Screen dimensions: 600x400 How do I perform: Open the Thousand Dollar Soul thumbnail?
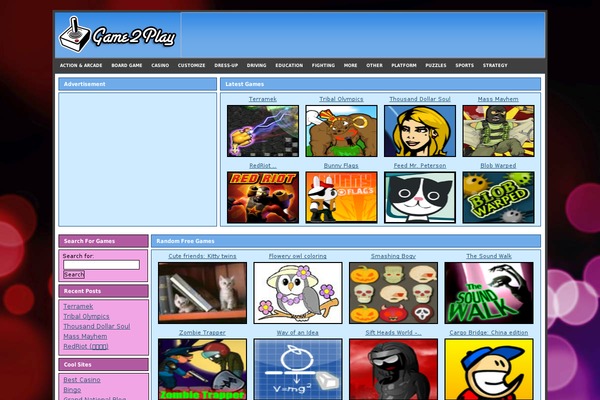tap(420, 131)
